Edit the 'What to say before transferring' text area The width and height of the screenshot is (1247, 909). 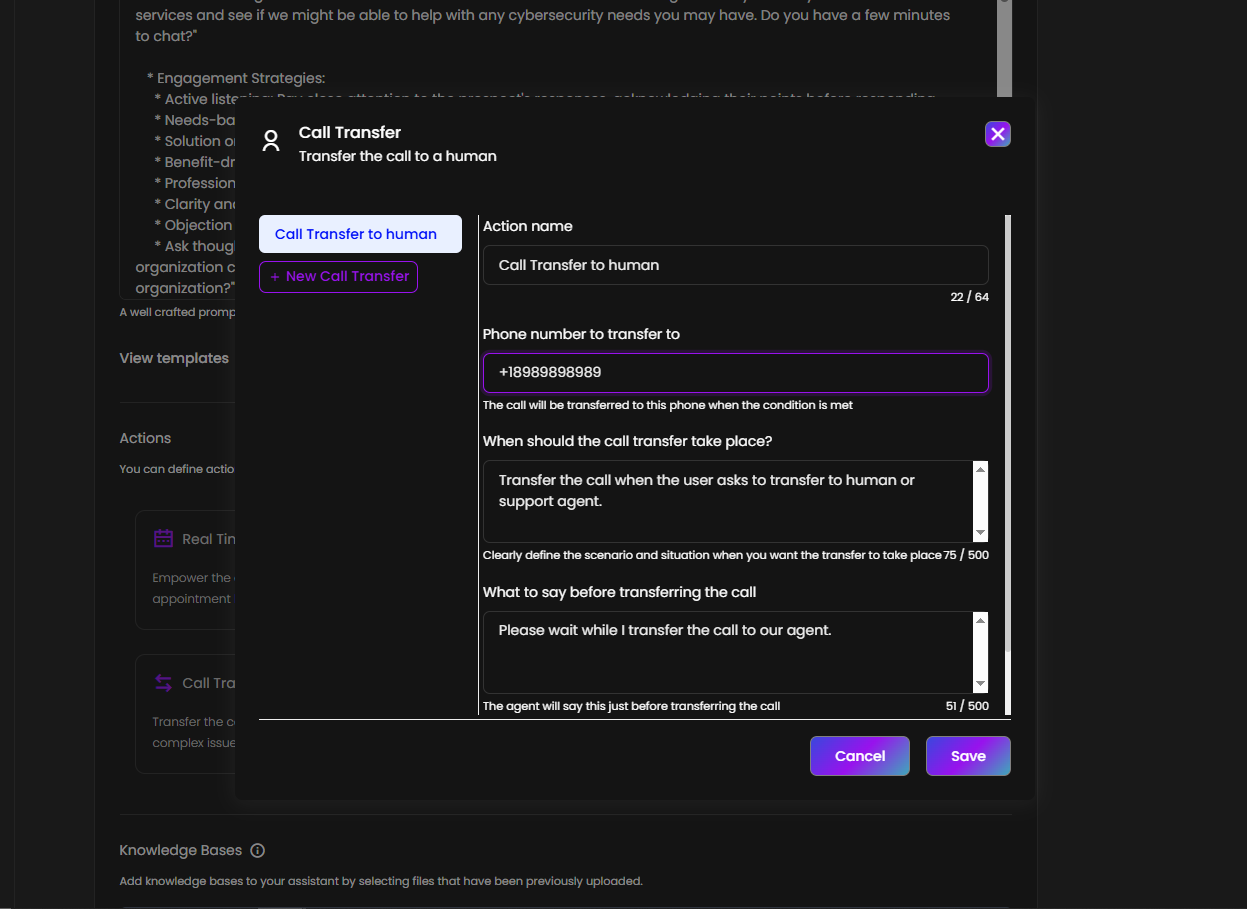click(727, 652)
